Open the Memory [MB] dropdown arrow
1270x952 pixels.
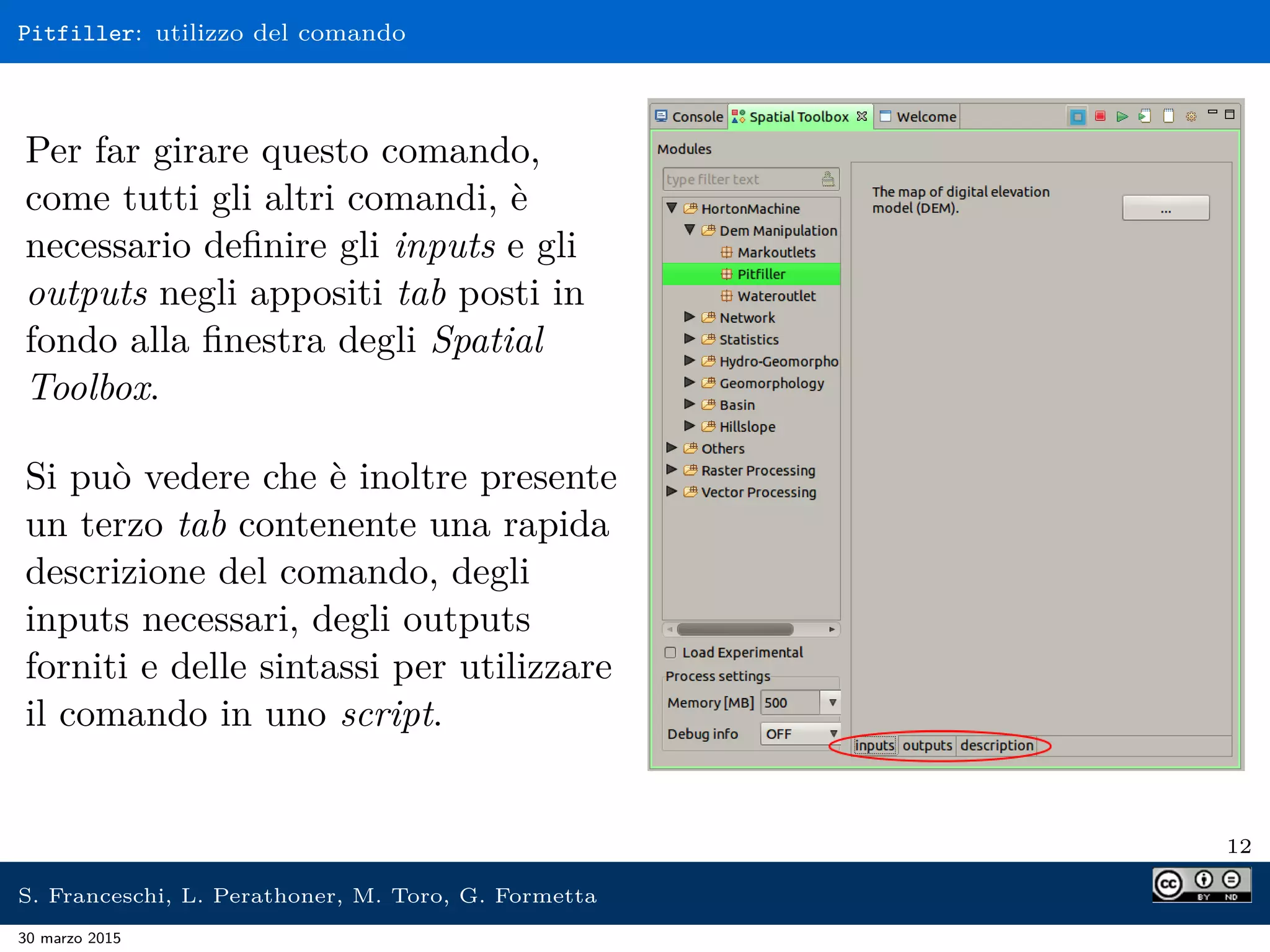[x=832, y=702]
